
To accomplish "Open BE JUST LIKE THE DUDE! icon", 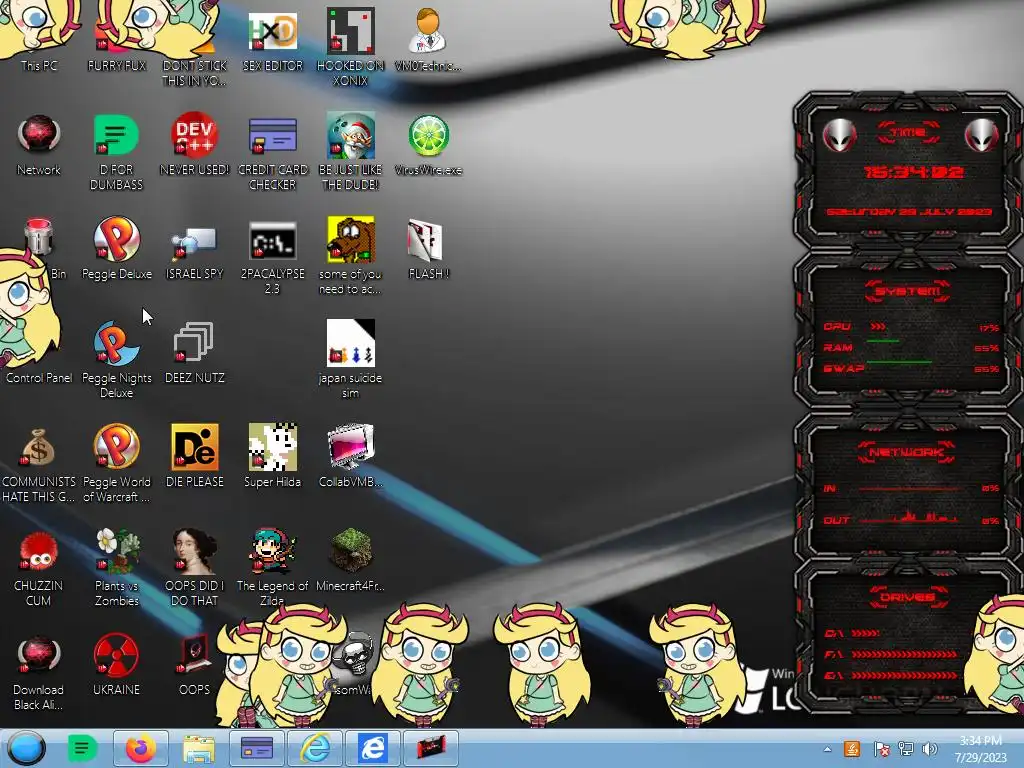I will (351, 152).
